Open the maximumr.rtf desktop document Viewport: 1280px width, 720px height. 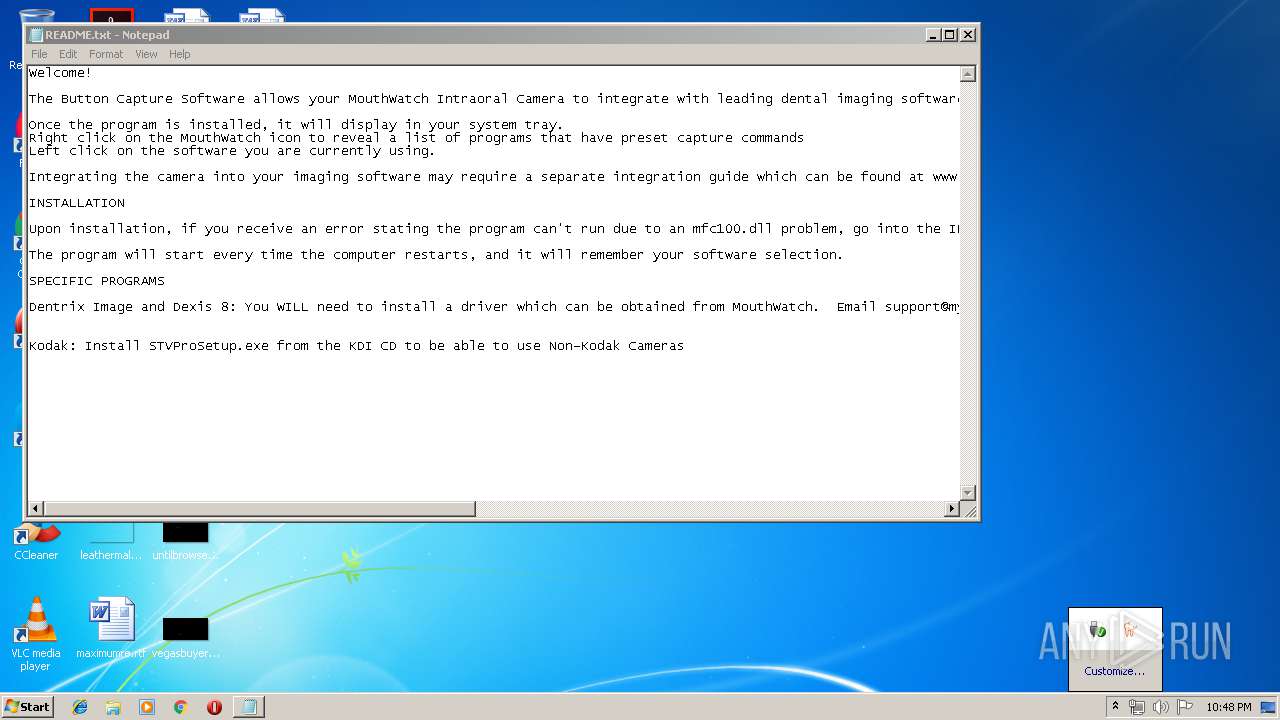tap(111, 629)
